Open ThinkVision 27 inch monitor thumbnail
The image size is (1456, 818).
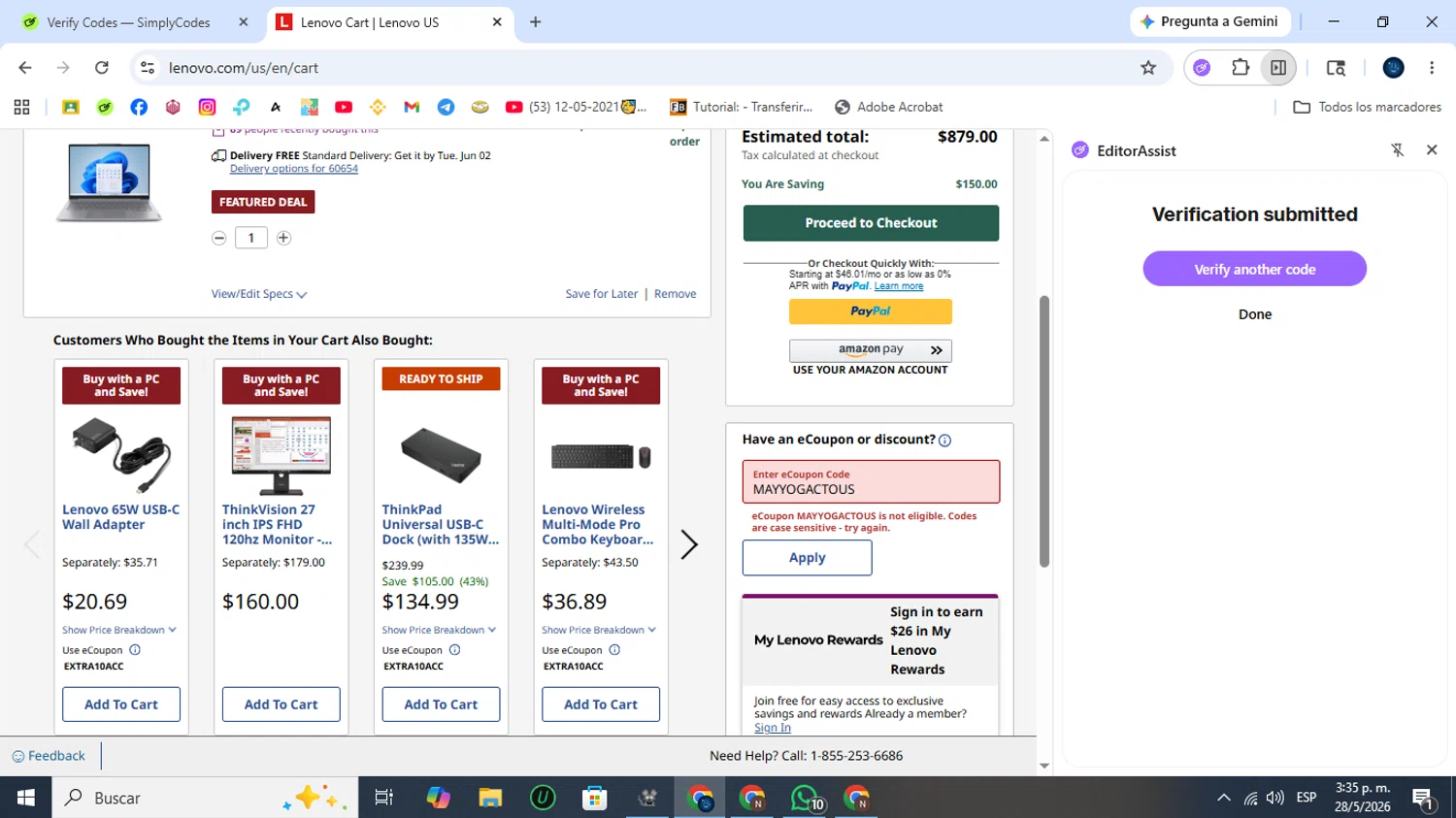pyautogui.click(x=281, y=455)
